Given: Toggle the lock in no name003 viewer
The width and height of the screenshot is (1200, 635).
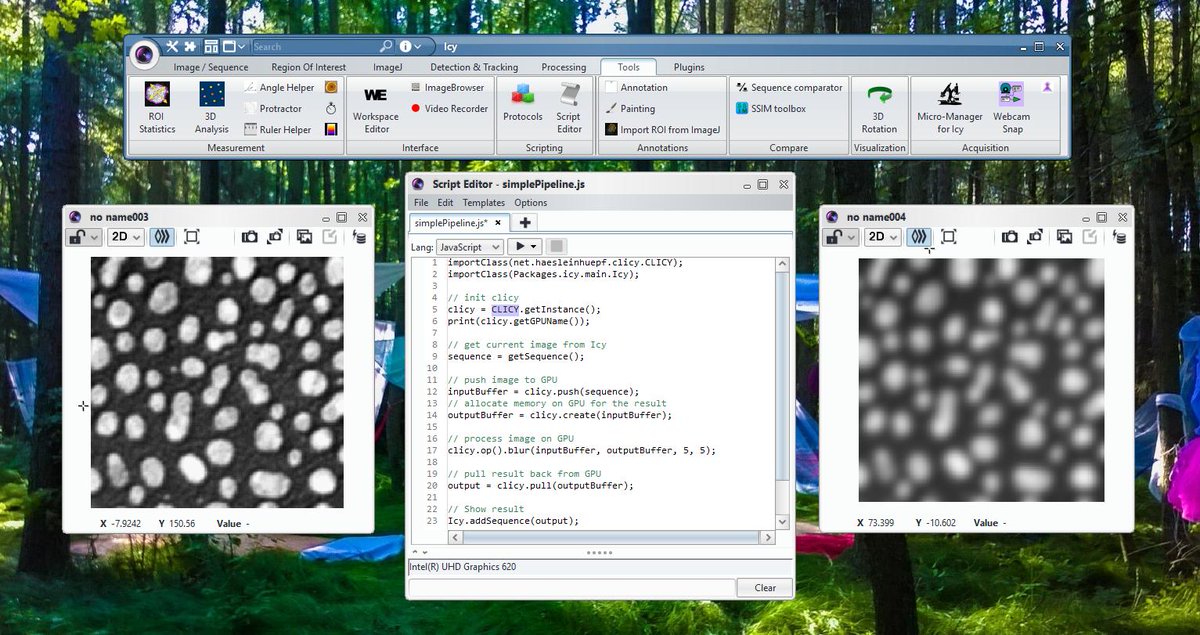Looking at the screenshot, I should (x=84, y=237).
